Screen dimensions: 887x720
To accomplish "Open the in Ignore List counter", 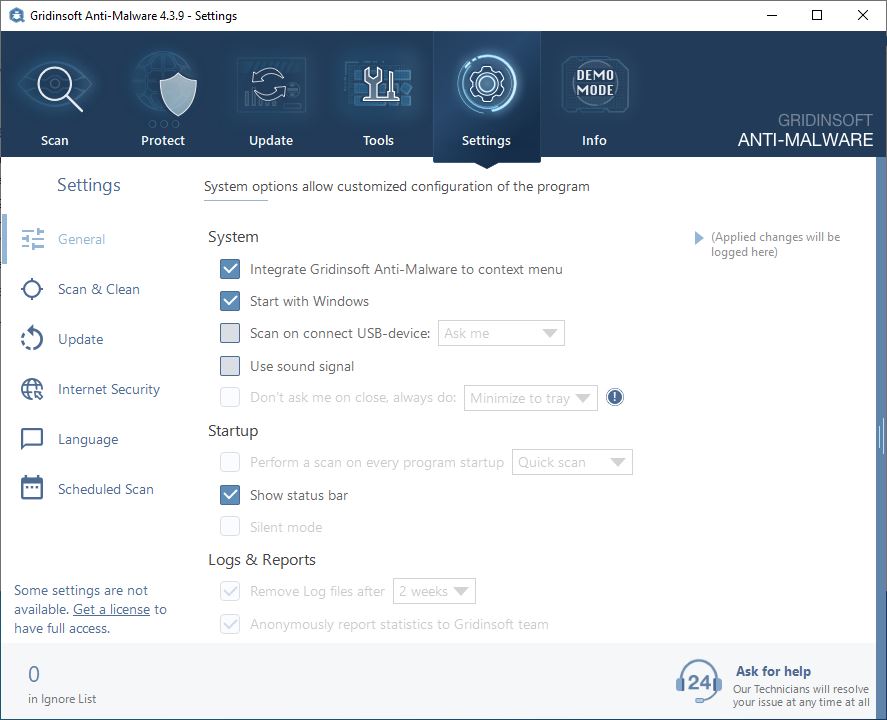I will tap(62, 684).
